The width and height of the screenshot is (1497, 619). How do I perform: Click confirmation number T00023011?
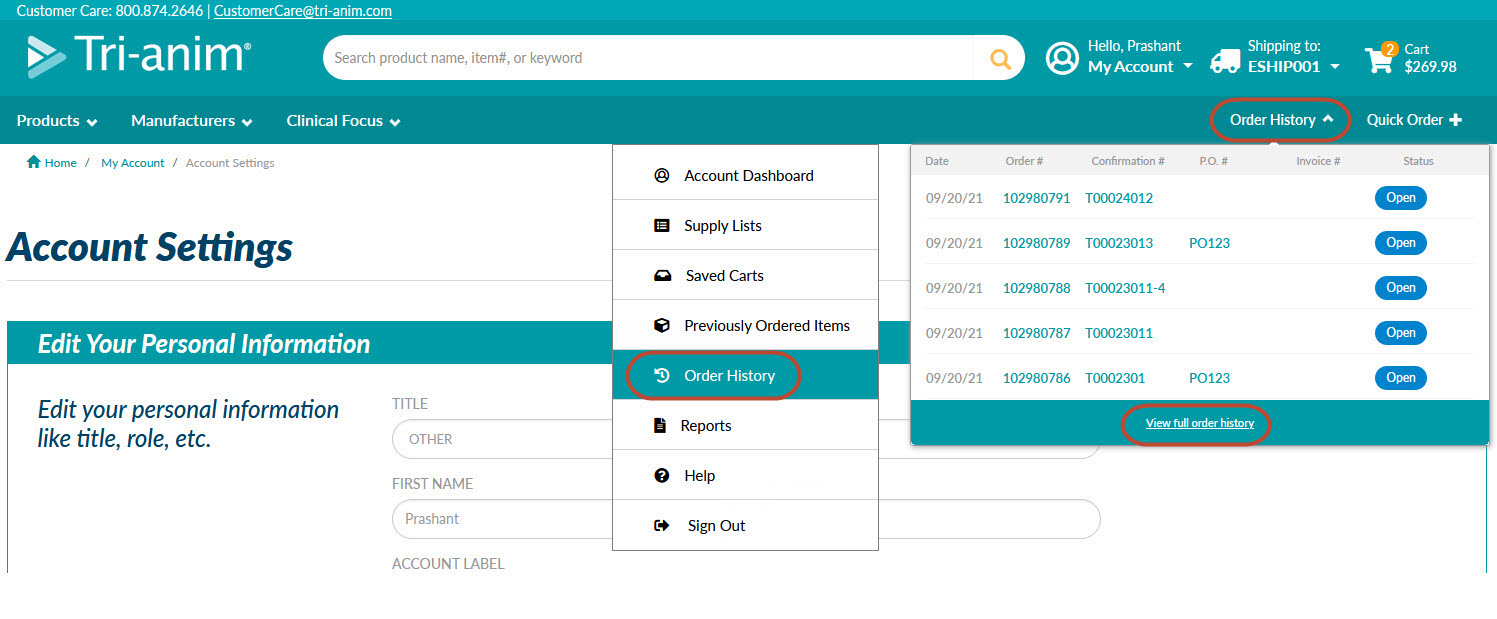1119,333
